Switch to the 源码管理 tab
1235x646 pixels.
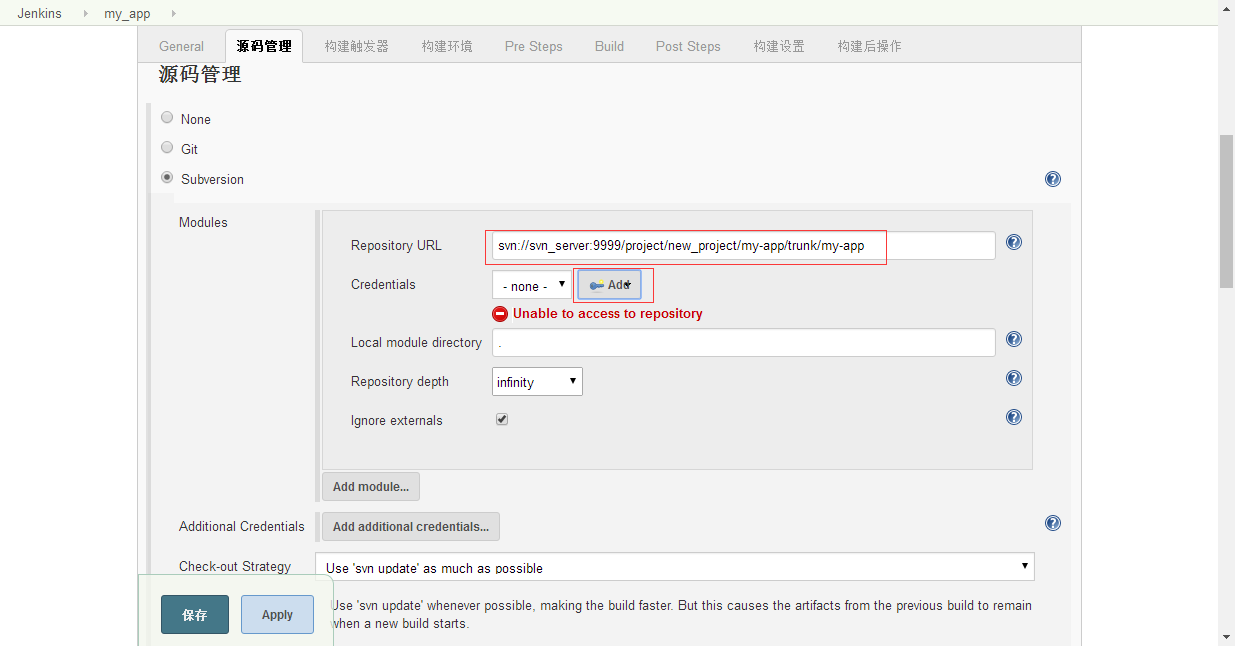(x=264, y=46)
